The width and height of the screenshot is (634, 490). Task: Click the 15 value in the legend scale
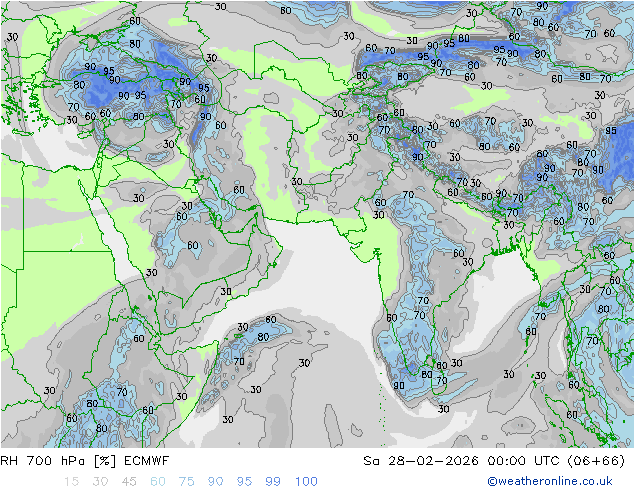pos(72,481)
